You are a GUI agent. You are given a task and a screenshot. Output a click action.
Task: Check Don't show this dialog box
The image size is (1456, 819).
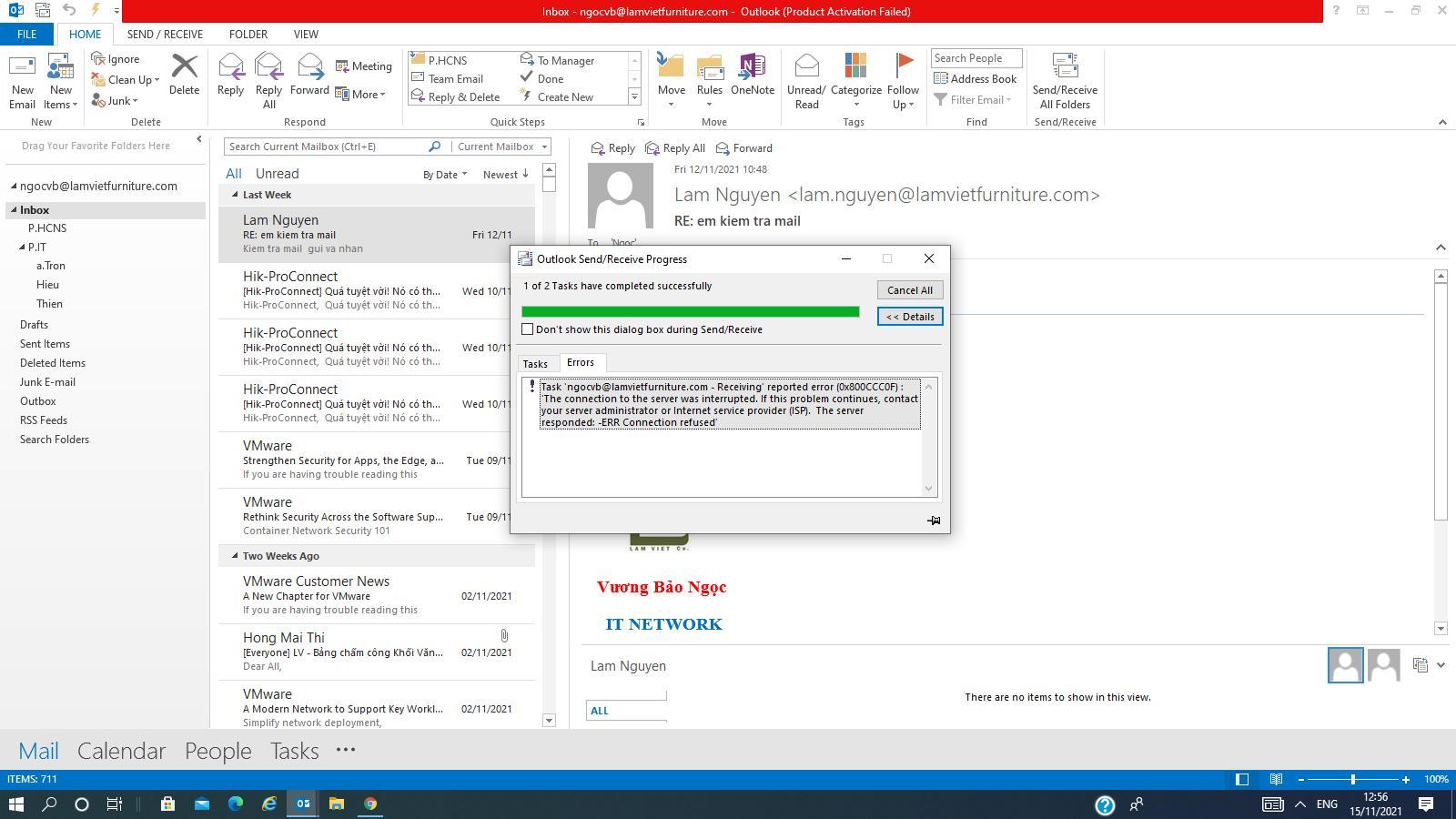tap(527, 329)
